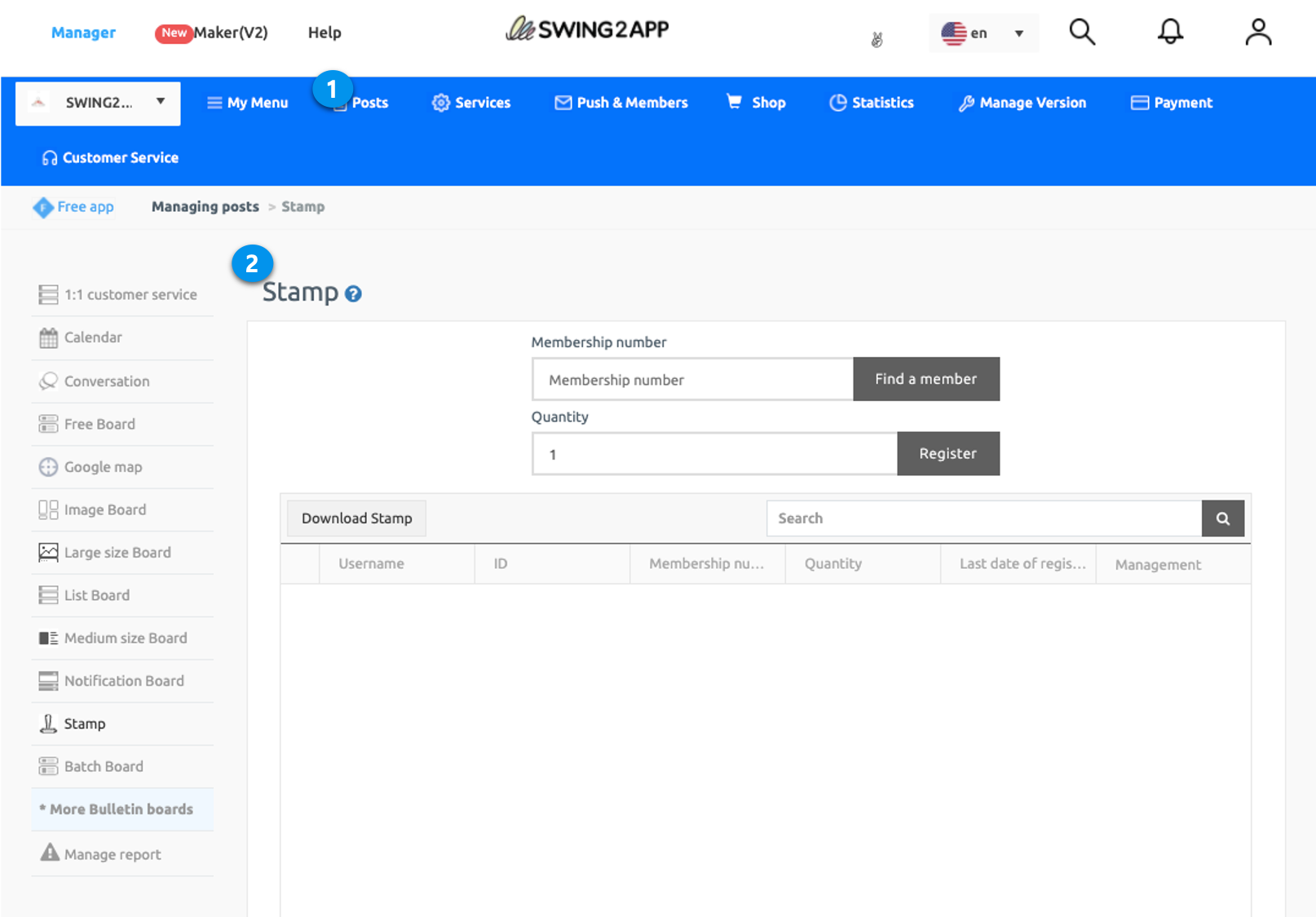Image resolution: width=1316 pixels, height=917 pixels.
Task: Click the Manage report warning icon
Action: pos(50,853)
